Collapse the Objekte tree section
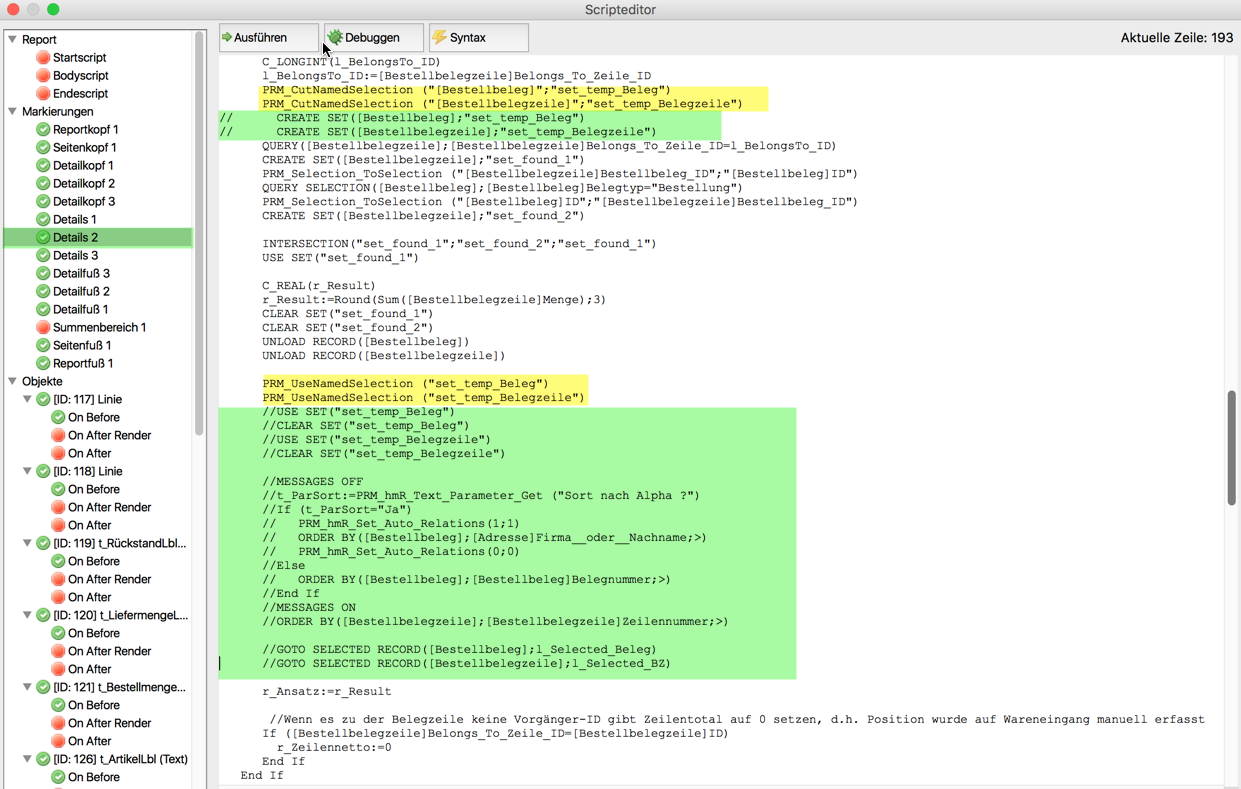 13,382
